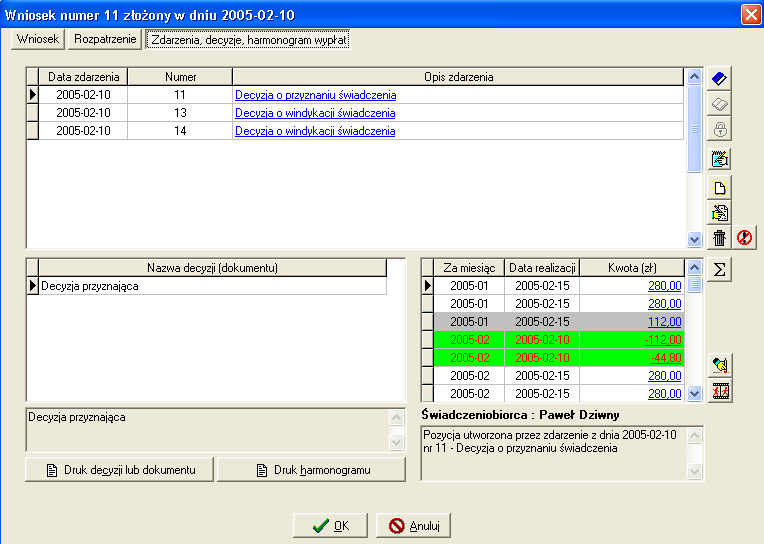Select event number 11 cell
This screenshot has width=764, height=544.
pos(180,95)
